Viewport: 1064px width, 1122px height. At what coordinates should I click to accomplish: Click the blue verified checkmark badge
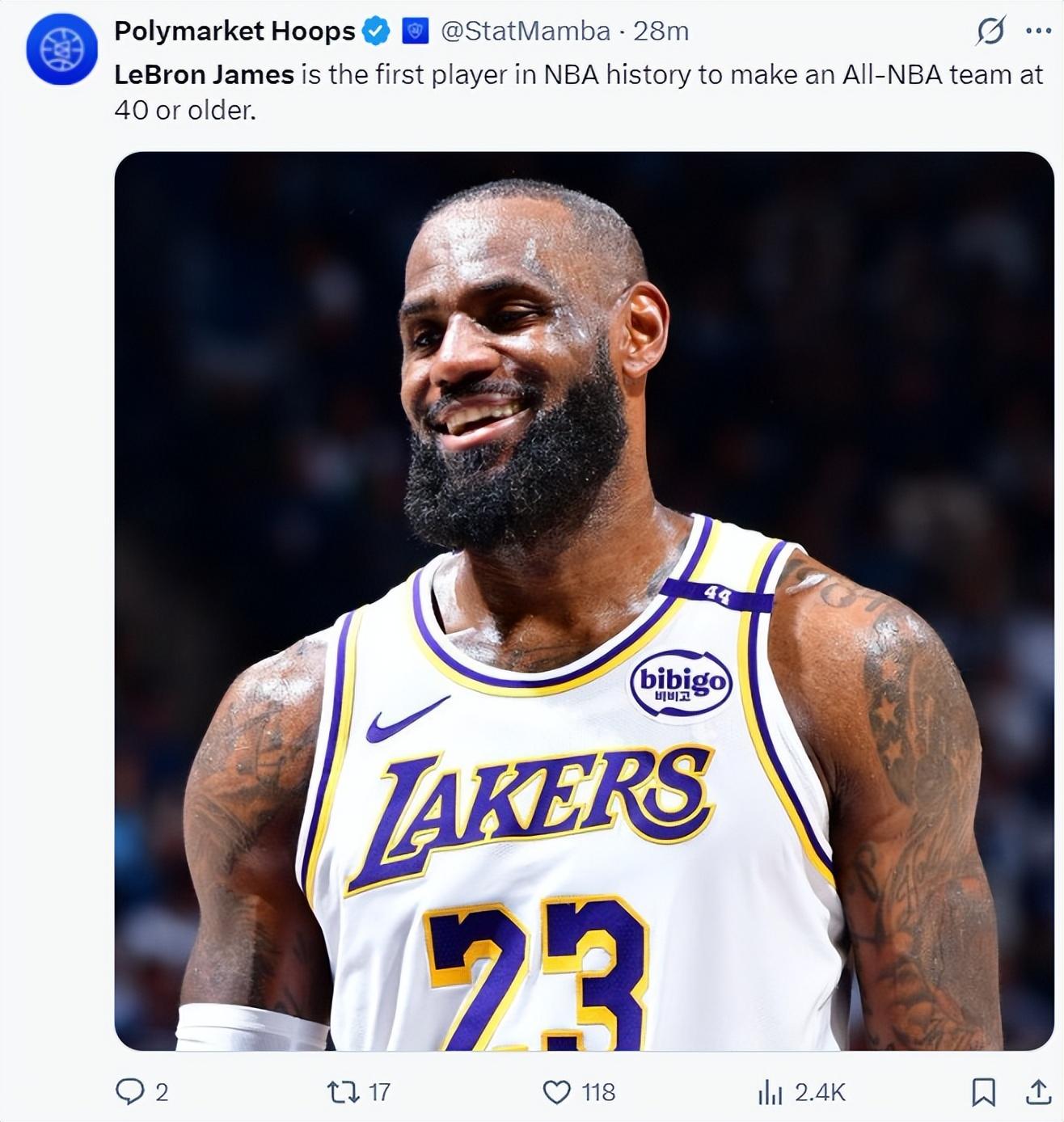click(376, 32)
